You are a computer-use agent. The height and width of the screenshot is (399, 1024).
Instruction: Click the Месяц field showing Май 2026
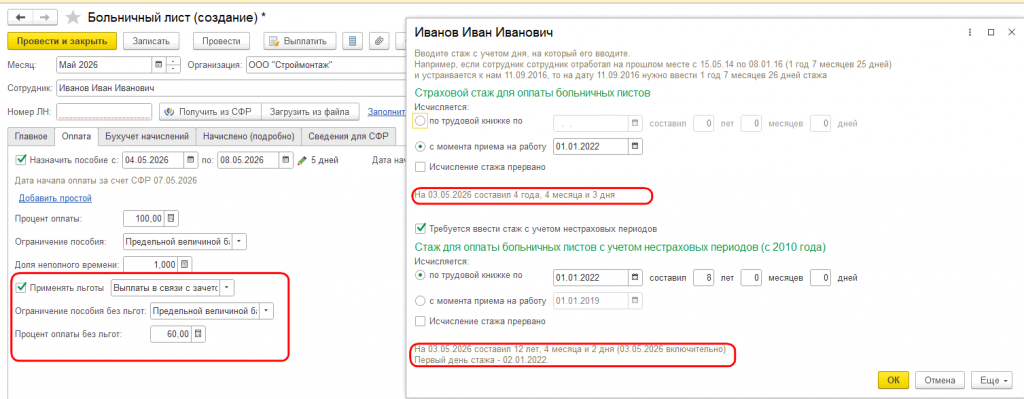pos(104,65)
